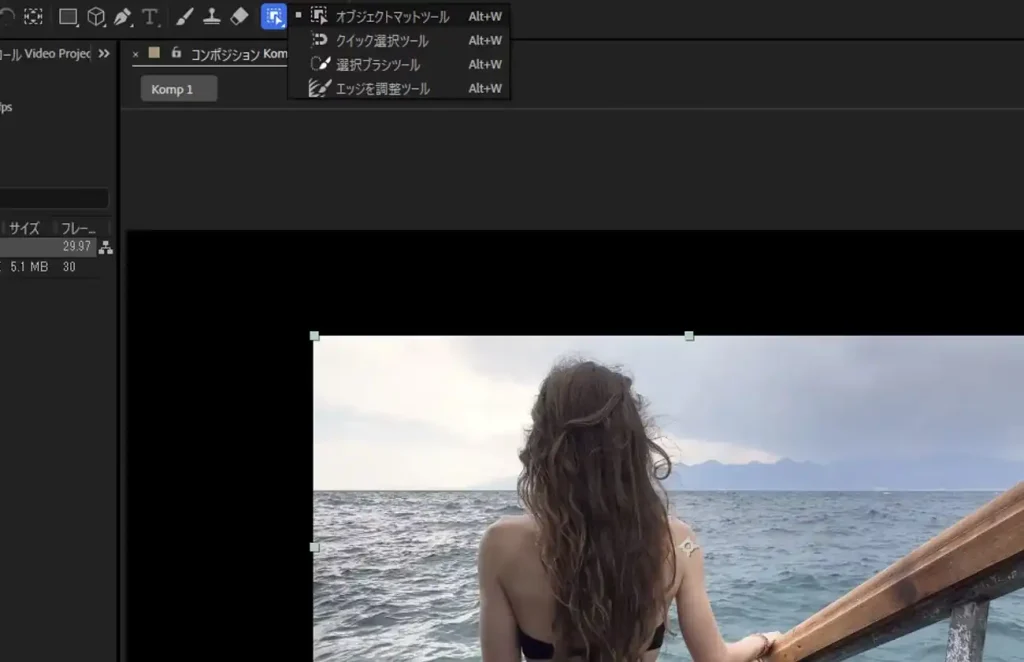Choose 選択ブラシツール from the flyout menu

378,65
